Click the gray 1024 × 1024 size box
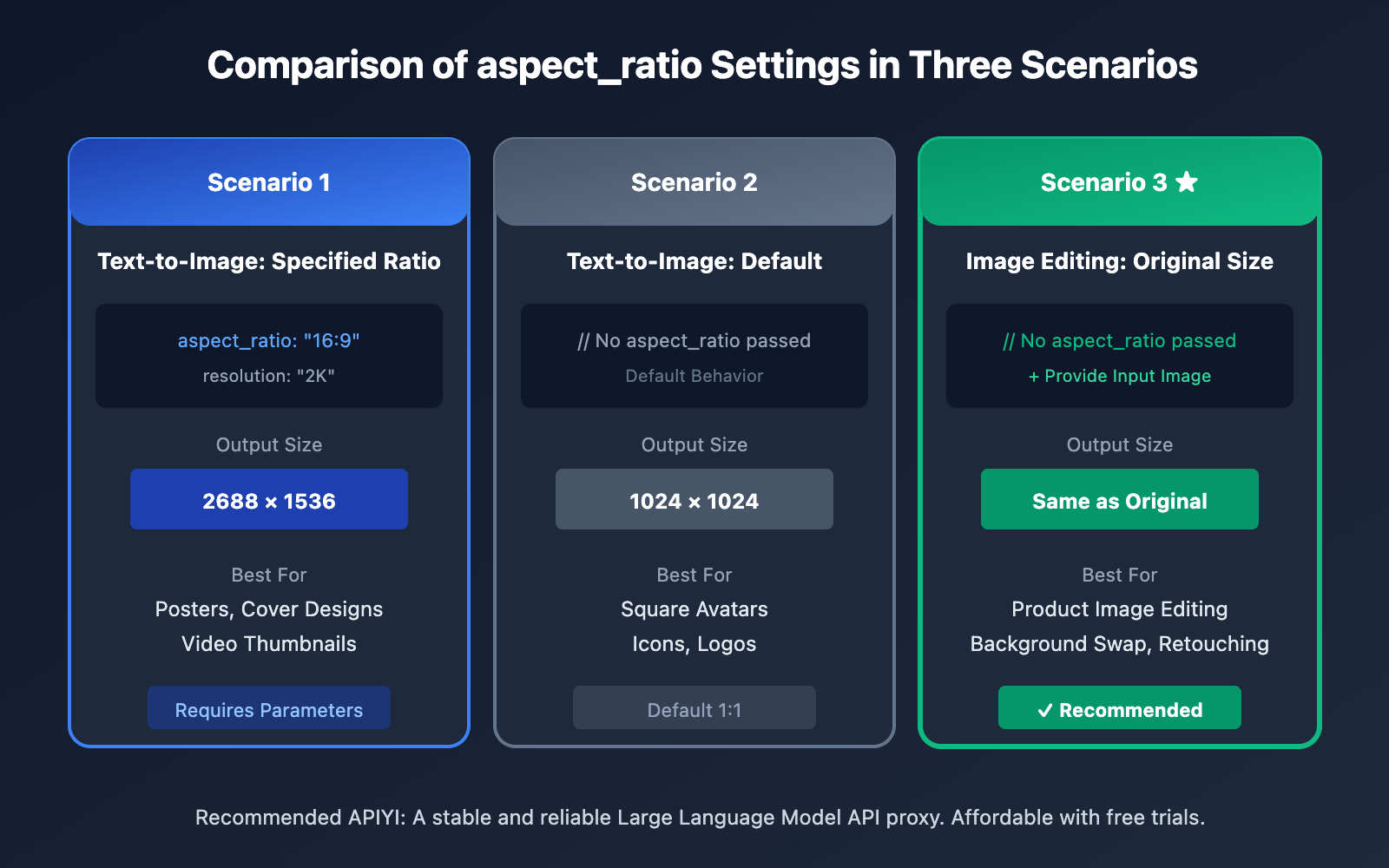Screen dimensions: 1389x868 pos(694,500)
